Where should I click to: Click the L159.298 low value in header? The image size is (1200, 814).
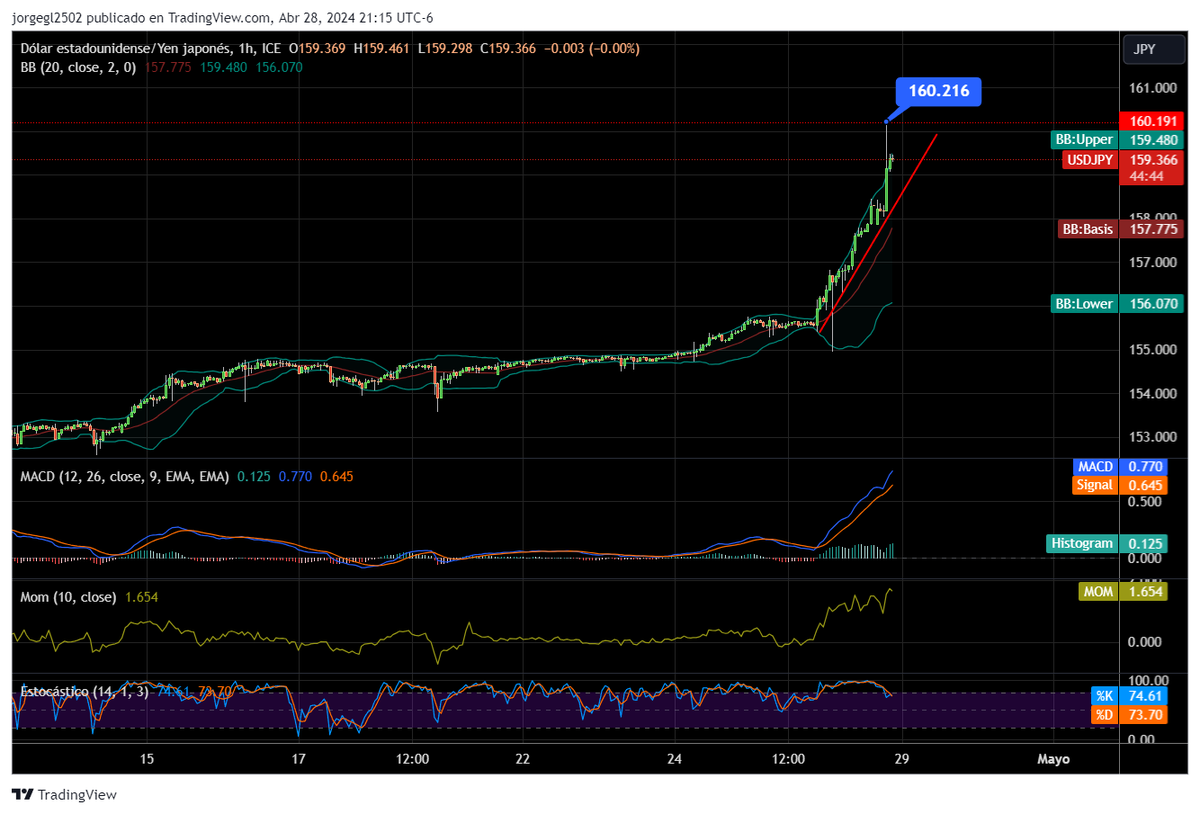[x=447, y=48]
